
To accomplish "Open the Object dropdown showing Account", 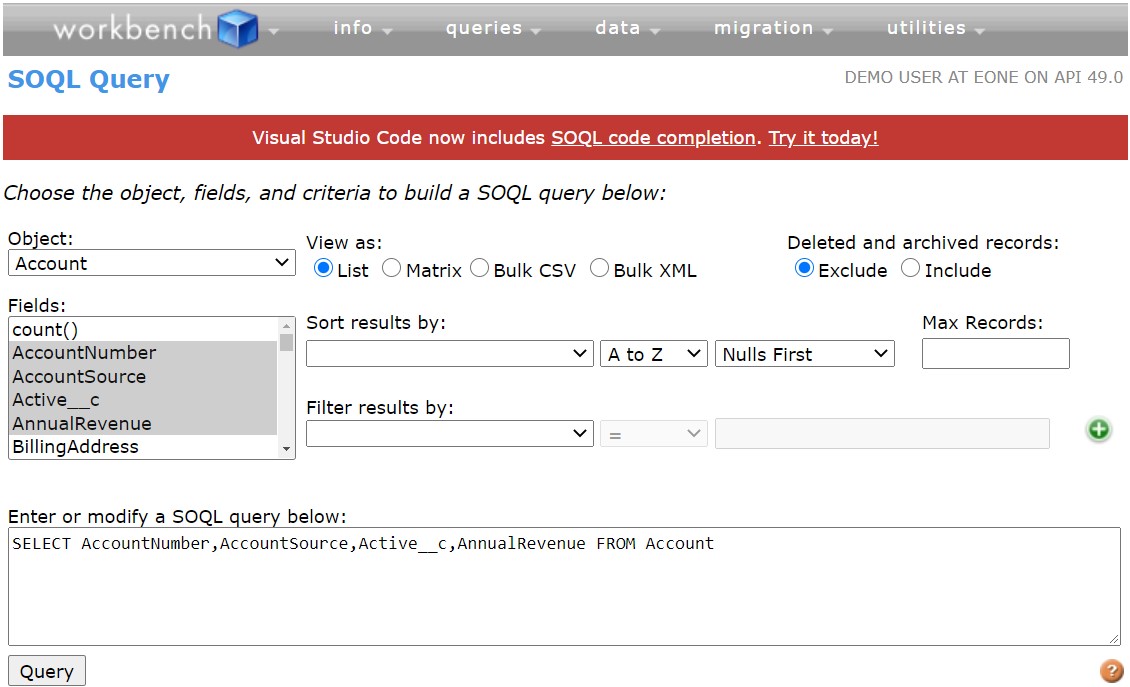I will click(151, 263).
